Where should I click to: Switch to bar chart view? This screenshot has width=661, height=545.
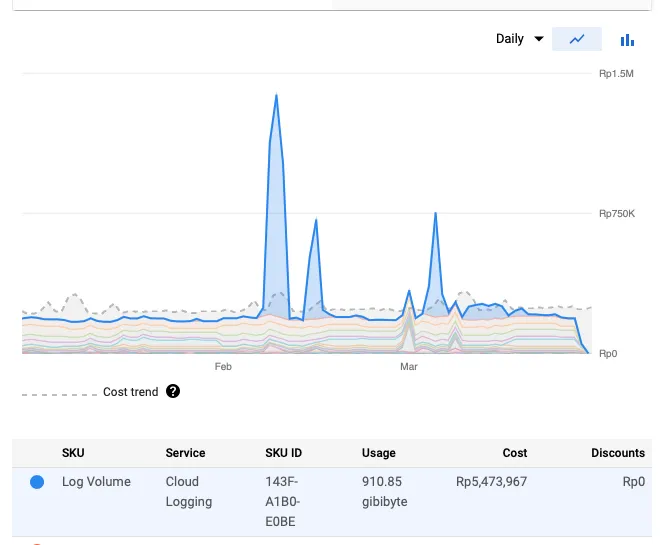point(627,40)
